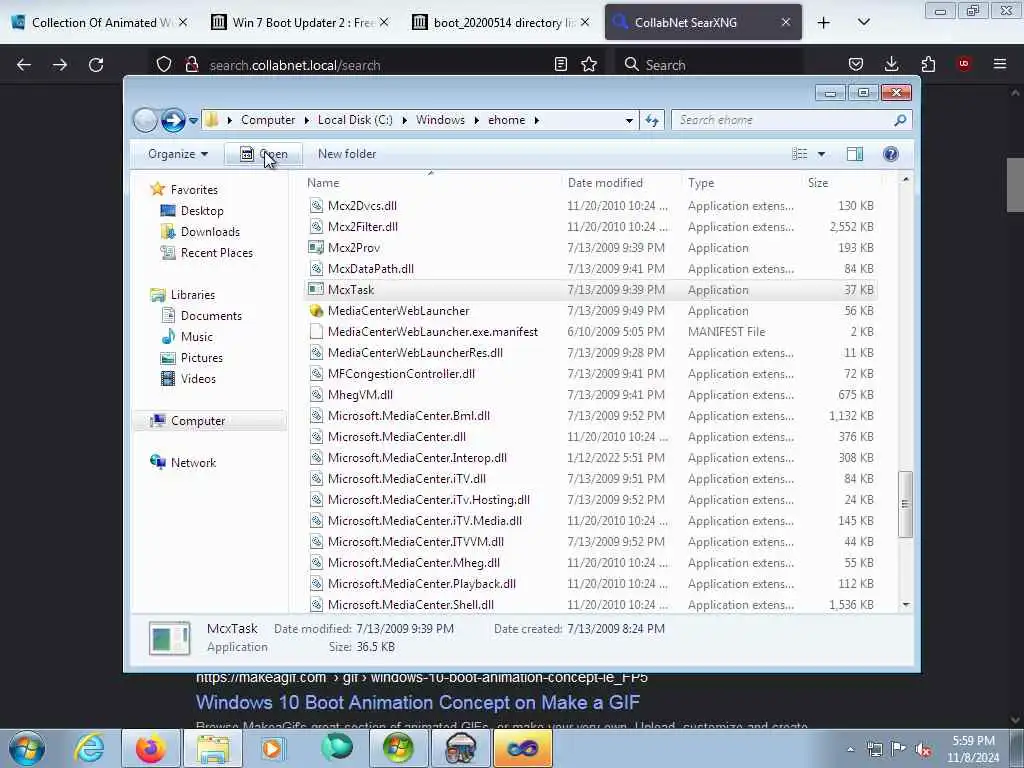Click the file list vertical scrollbar thumb
The image size is (1024, 768).
905,504
